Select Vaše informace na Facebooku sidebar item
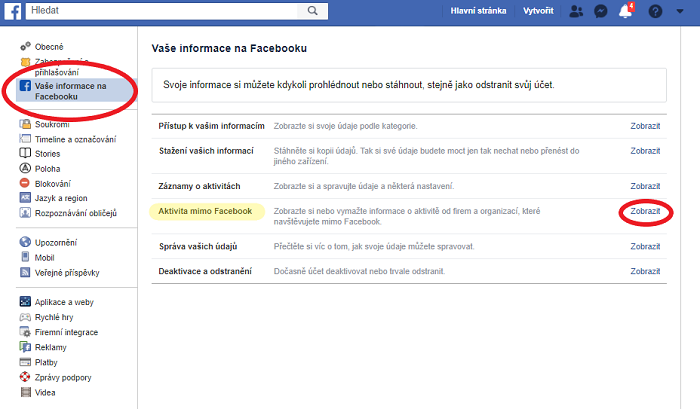 click(70, 91)
